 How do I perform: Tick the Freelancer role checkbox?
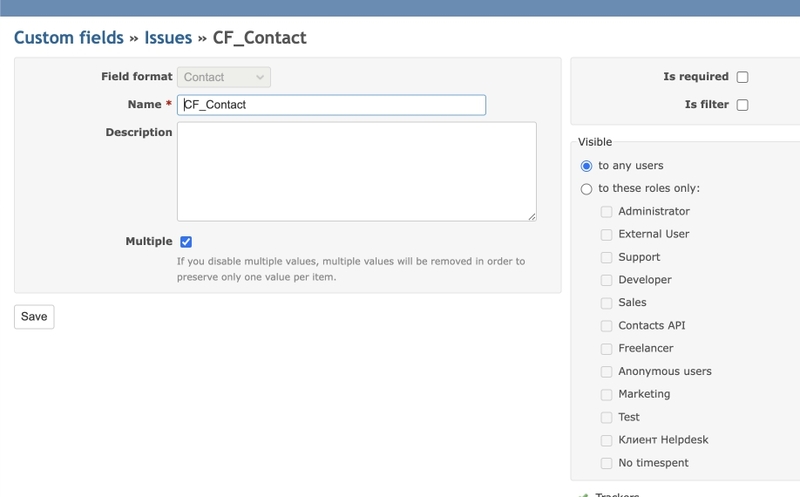[607, 349]
